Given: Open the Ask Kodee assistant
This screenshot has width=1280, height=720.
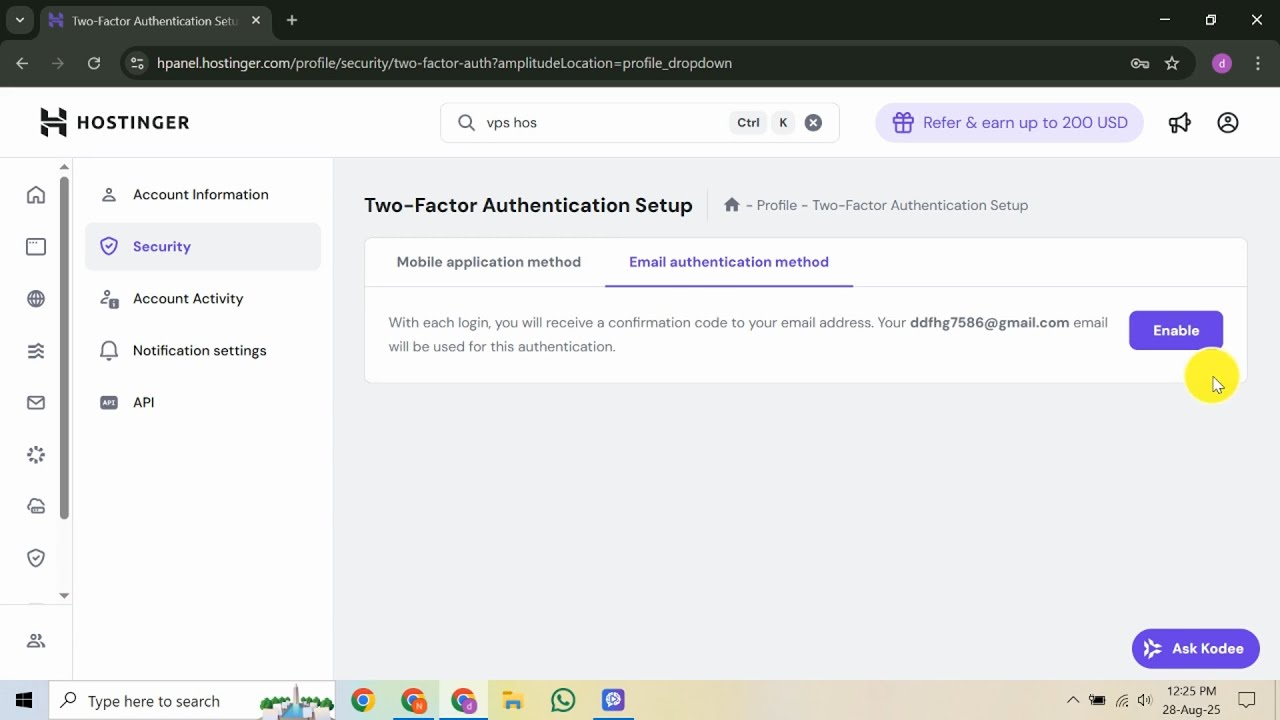Looking at the screenshot, I should point(1196,649).
